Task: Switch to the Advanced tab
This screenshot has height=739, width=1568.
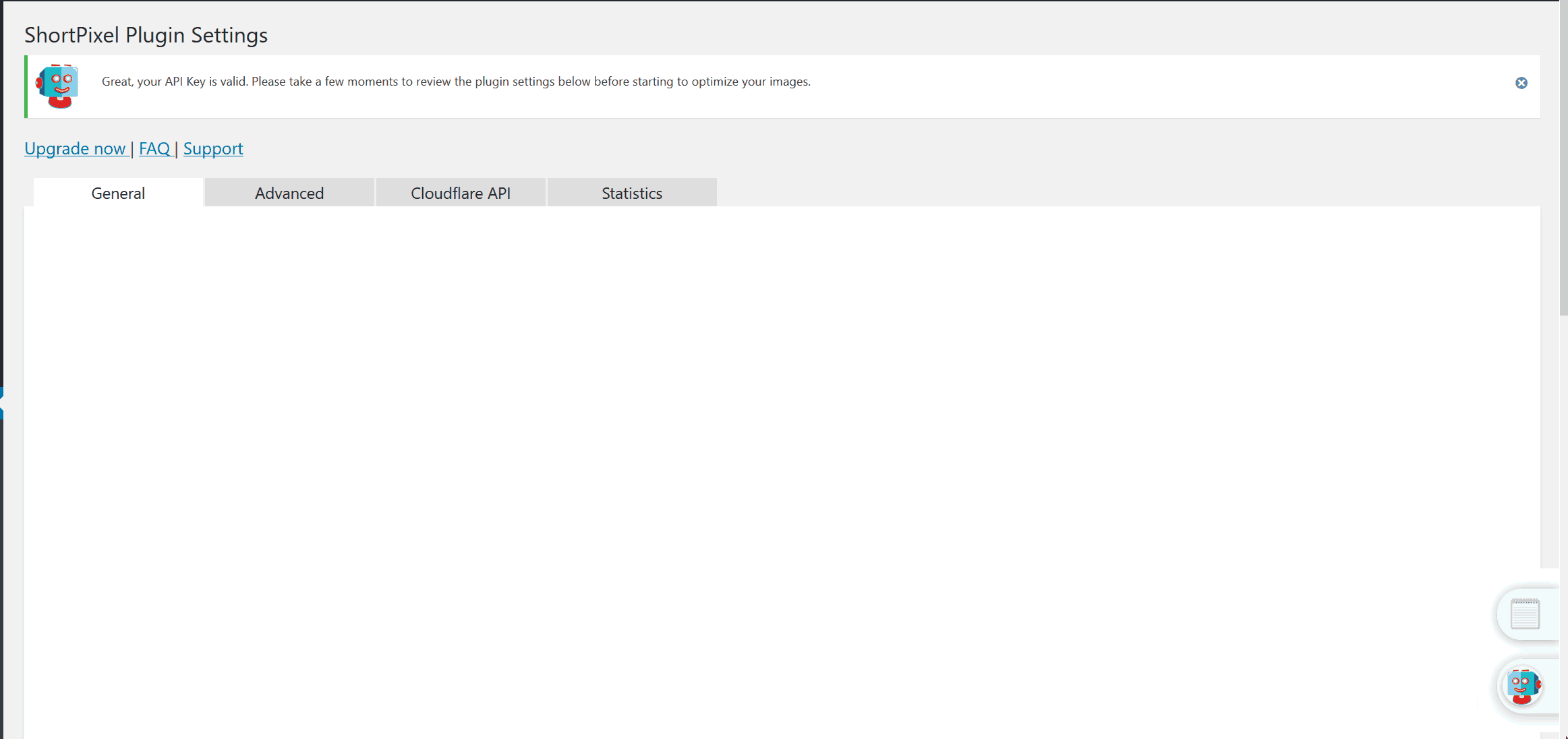Action: point(289,194)
